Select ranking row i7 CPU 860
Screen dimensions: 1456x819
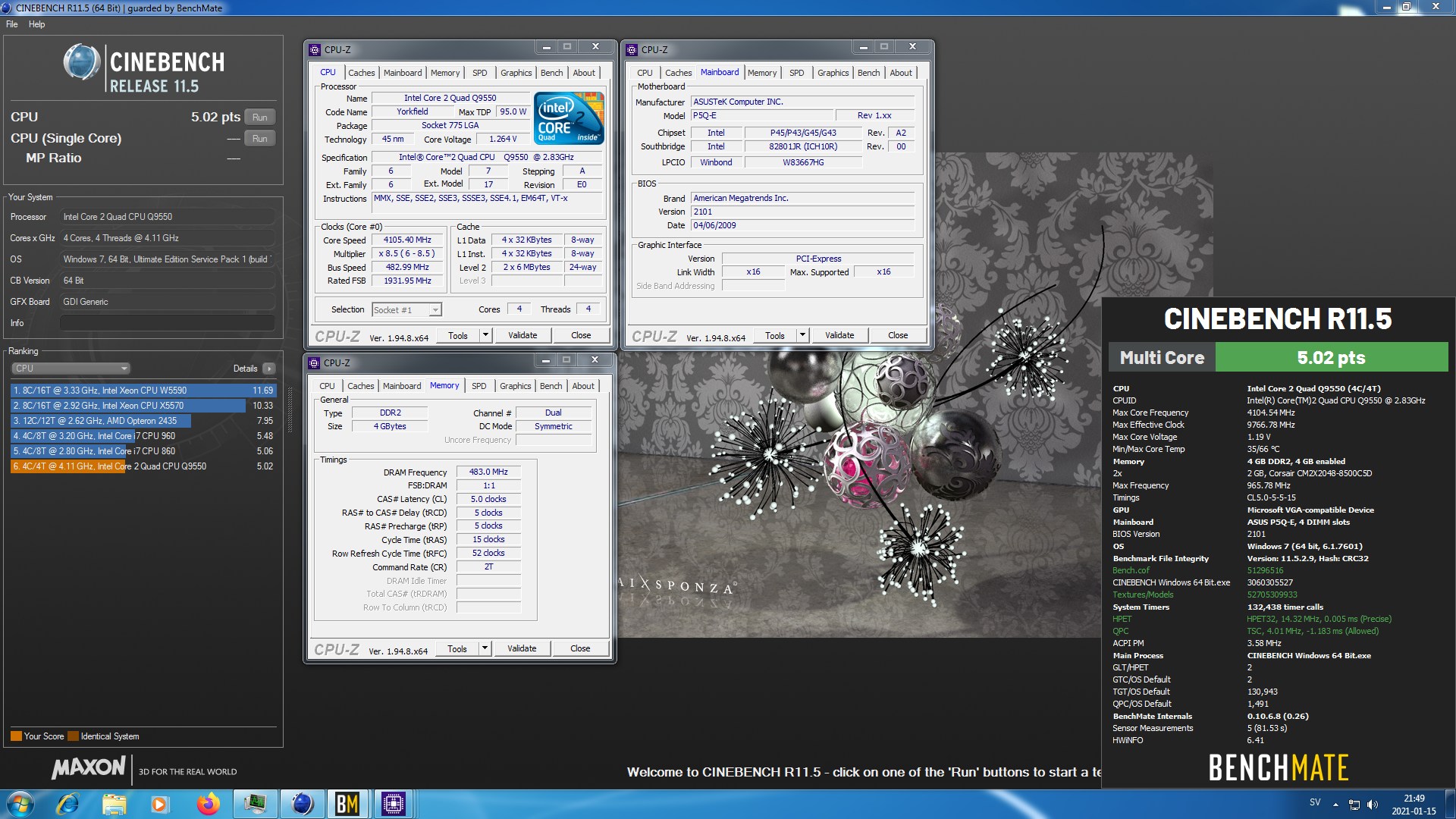pos(143,451)
